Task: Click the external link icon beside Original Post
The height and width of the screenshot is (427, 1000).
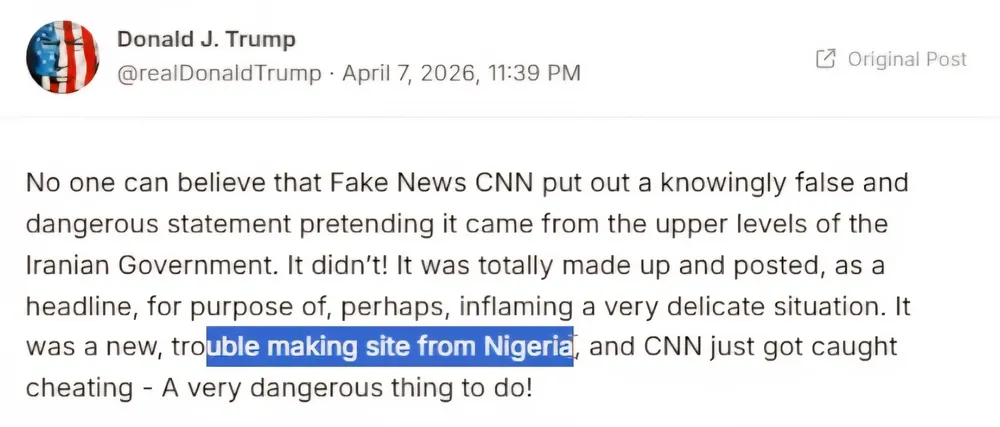Action: click(x=826, y=59)
